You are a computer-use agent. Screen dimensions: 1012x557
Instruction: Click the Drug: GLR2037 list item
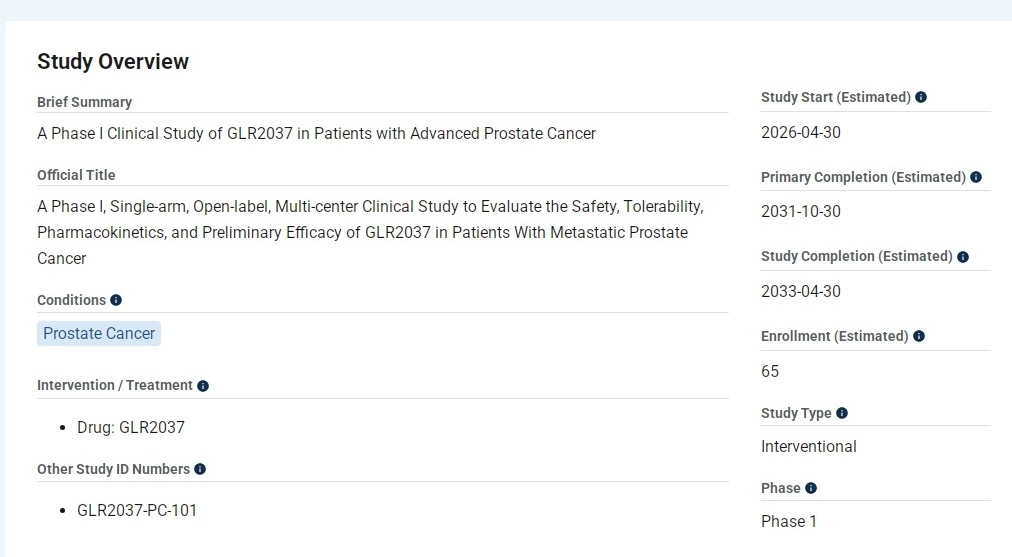coord(131,427)
